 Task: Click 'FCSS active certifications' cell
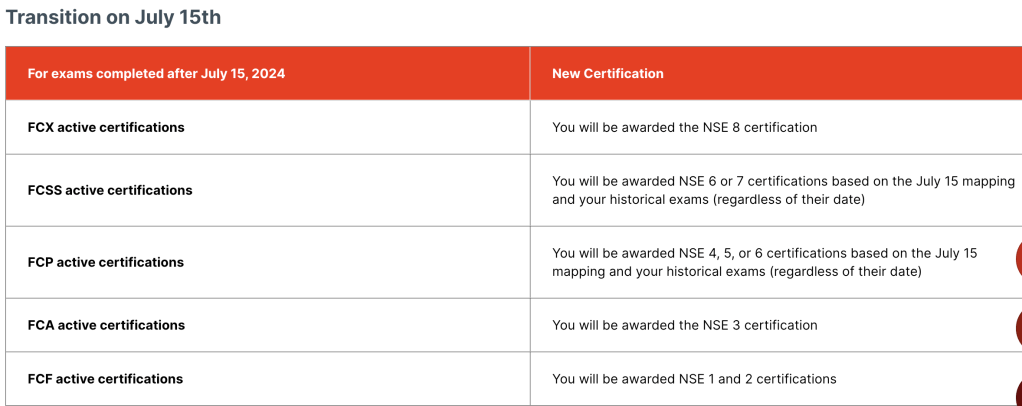(110, 190)
